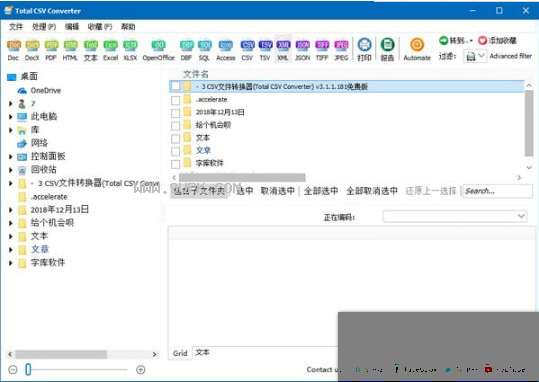539x382 pixels.
Task: Select the JPEG conversion icon
Action: coord(341,50)
